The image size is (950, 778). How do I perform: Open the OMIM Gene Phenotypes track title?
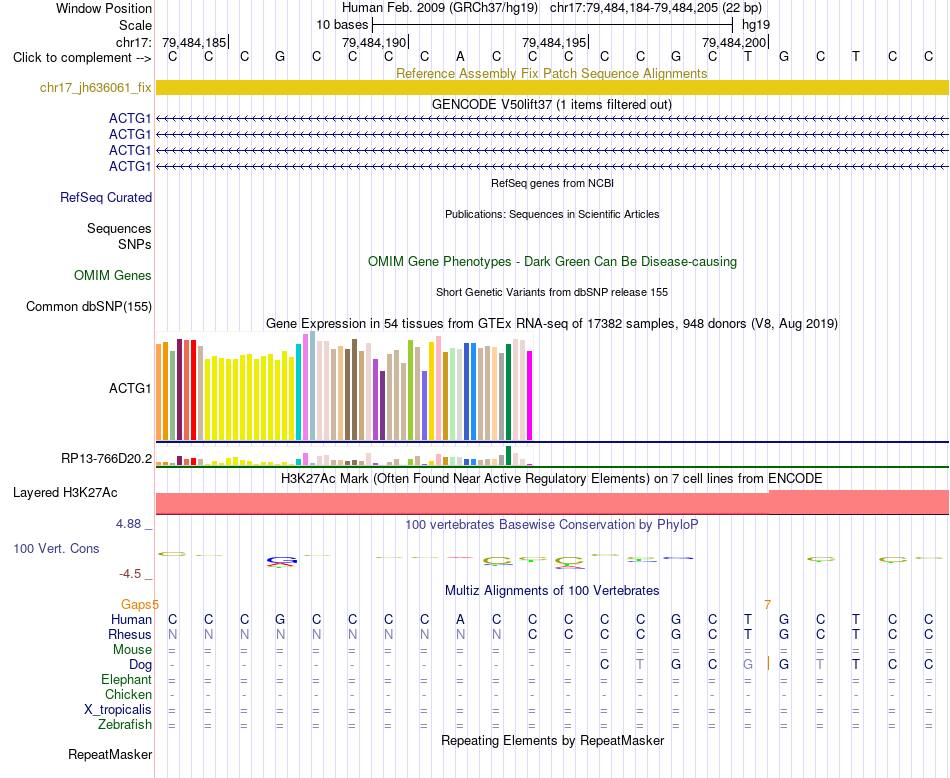[552, 261]
